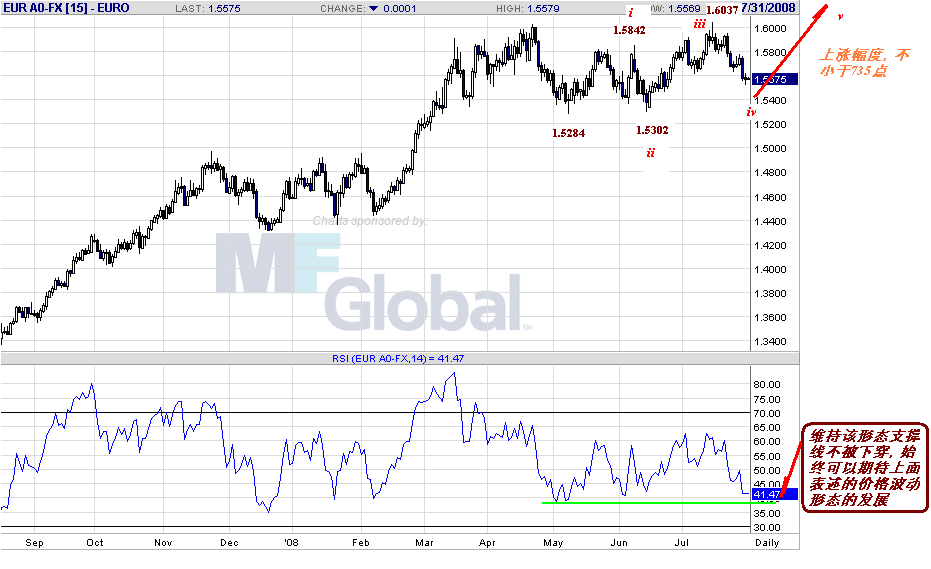931x569 pixels.
Task: Click the 80.00 RSI axis label
Action: (x=767, y=385)
